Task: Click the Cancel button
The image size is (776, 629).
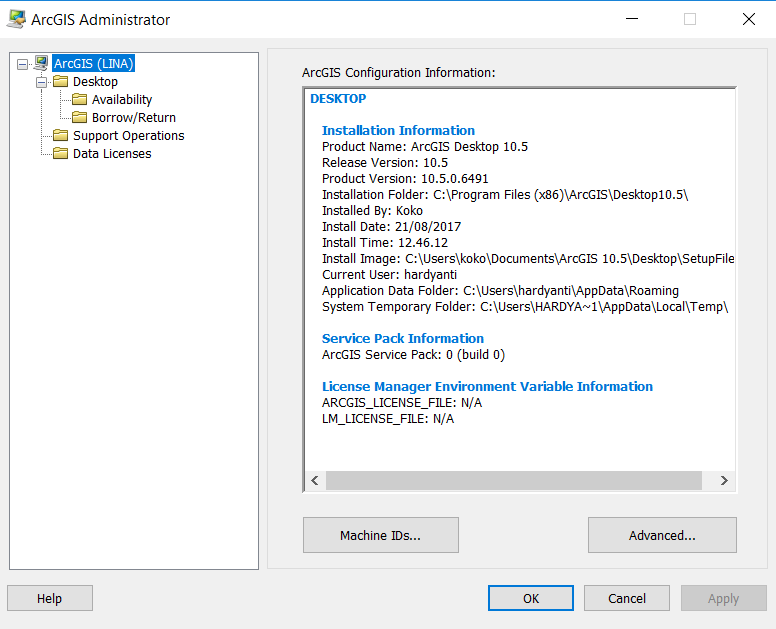Action: [627, 598]
